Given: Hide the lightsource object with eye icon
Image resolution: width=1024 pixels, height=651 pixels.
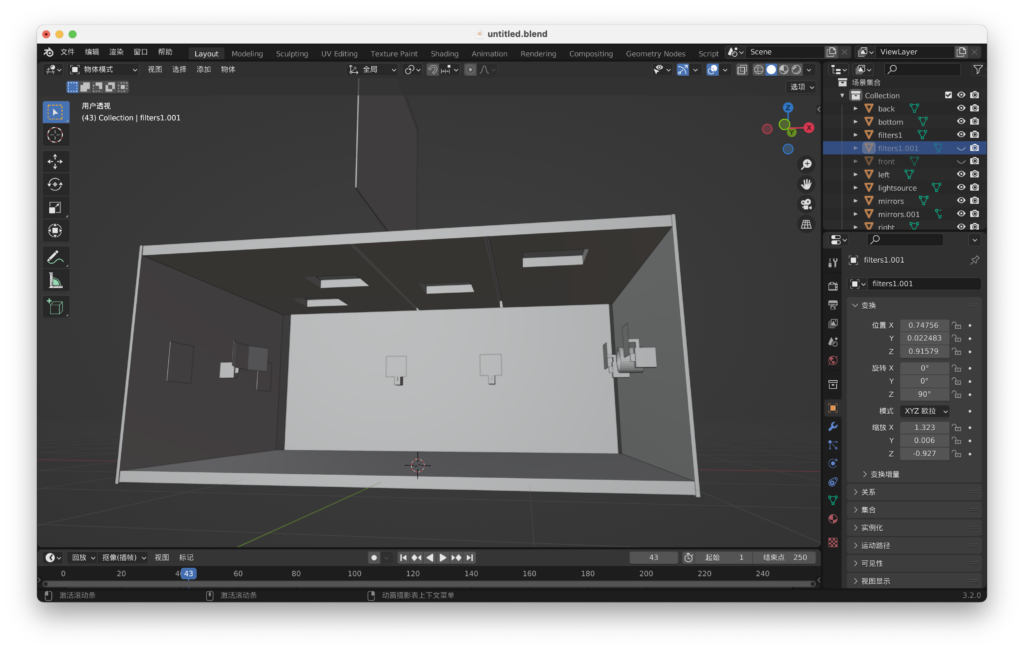Looking at the screenshot, I should point(961,187).
